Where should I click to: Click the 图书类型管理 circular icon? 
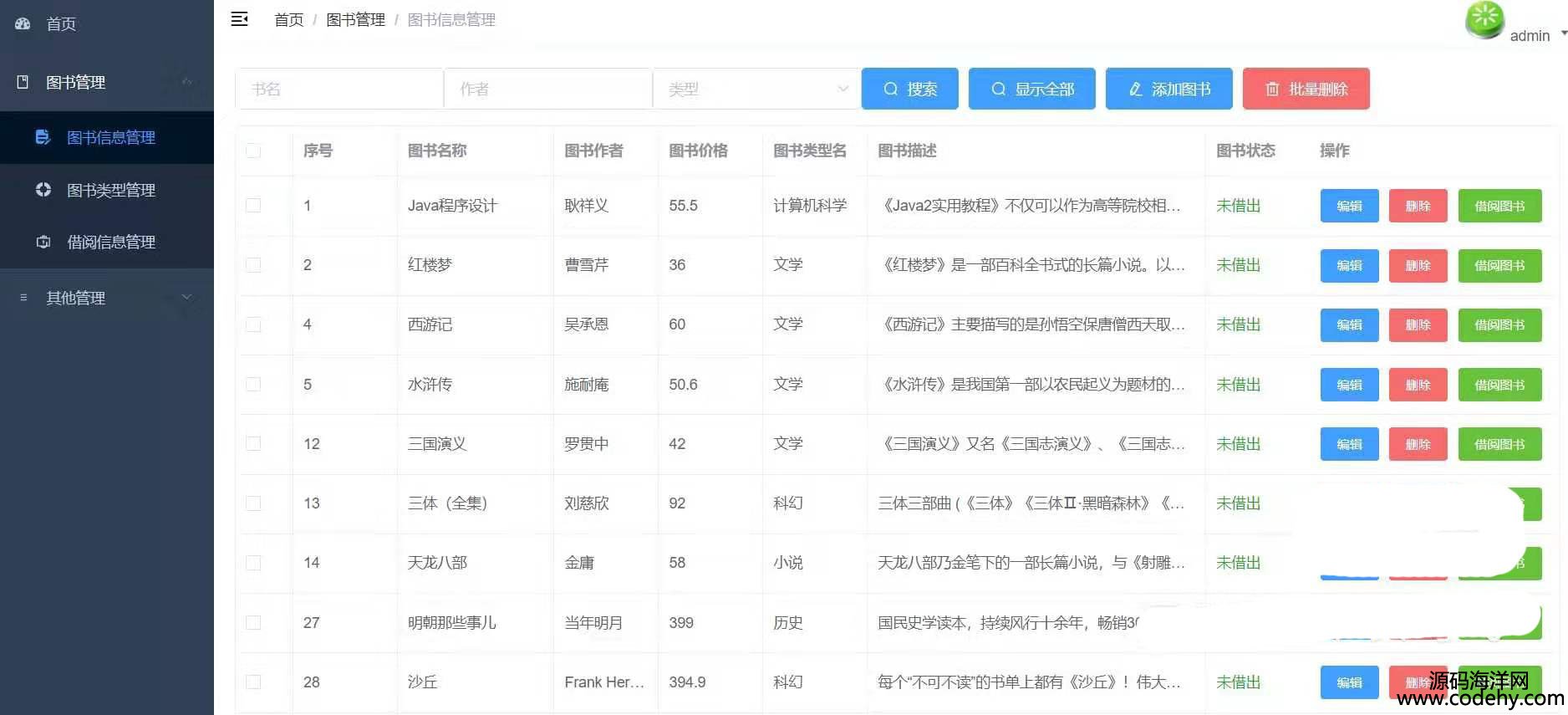tap(43, 190)
